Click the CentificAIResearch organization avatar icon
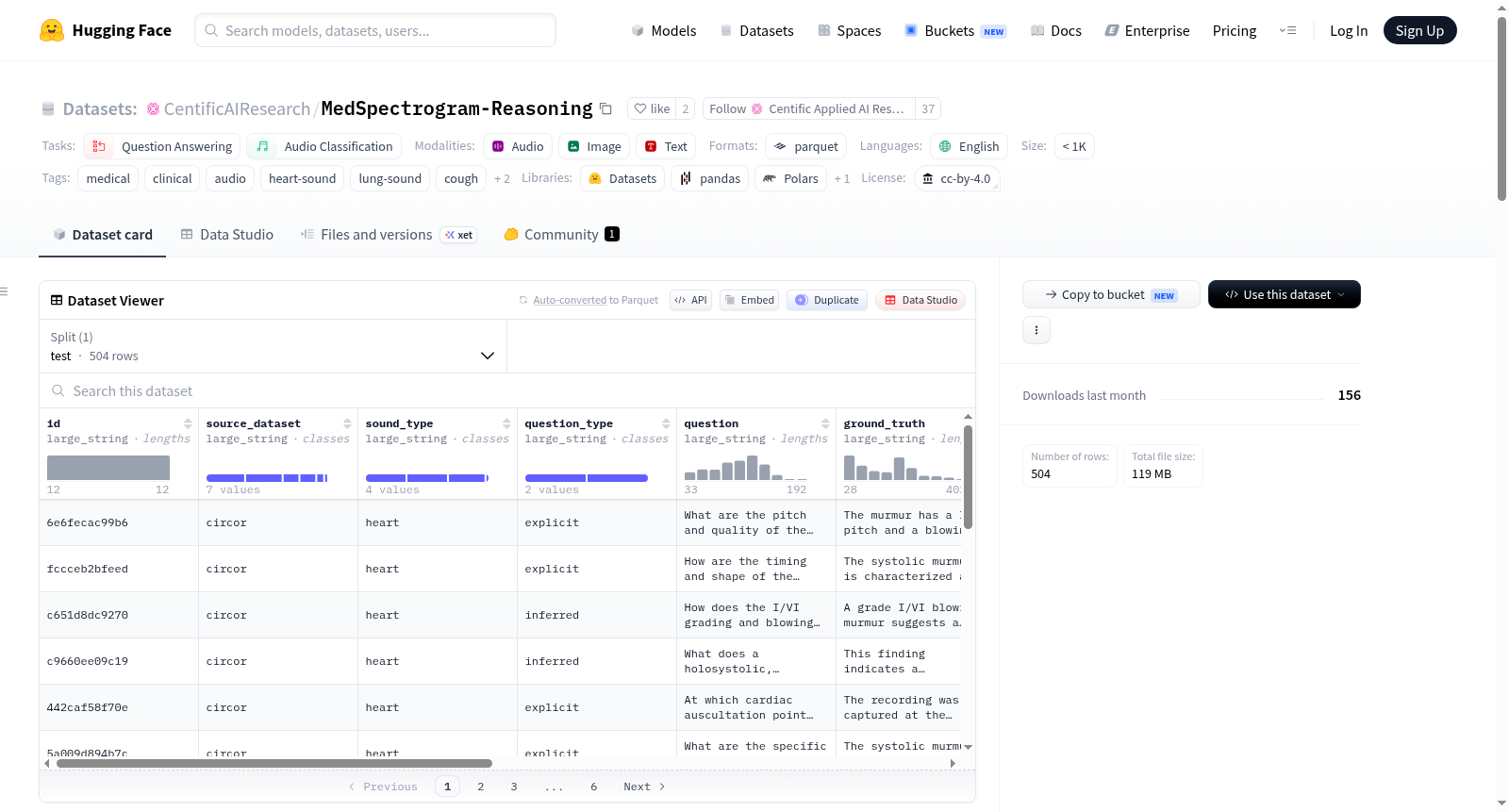 (153, 109)
